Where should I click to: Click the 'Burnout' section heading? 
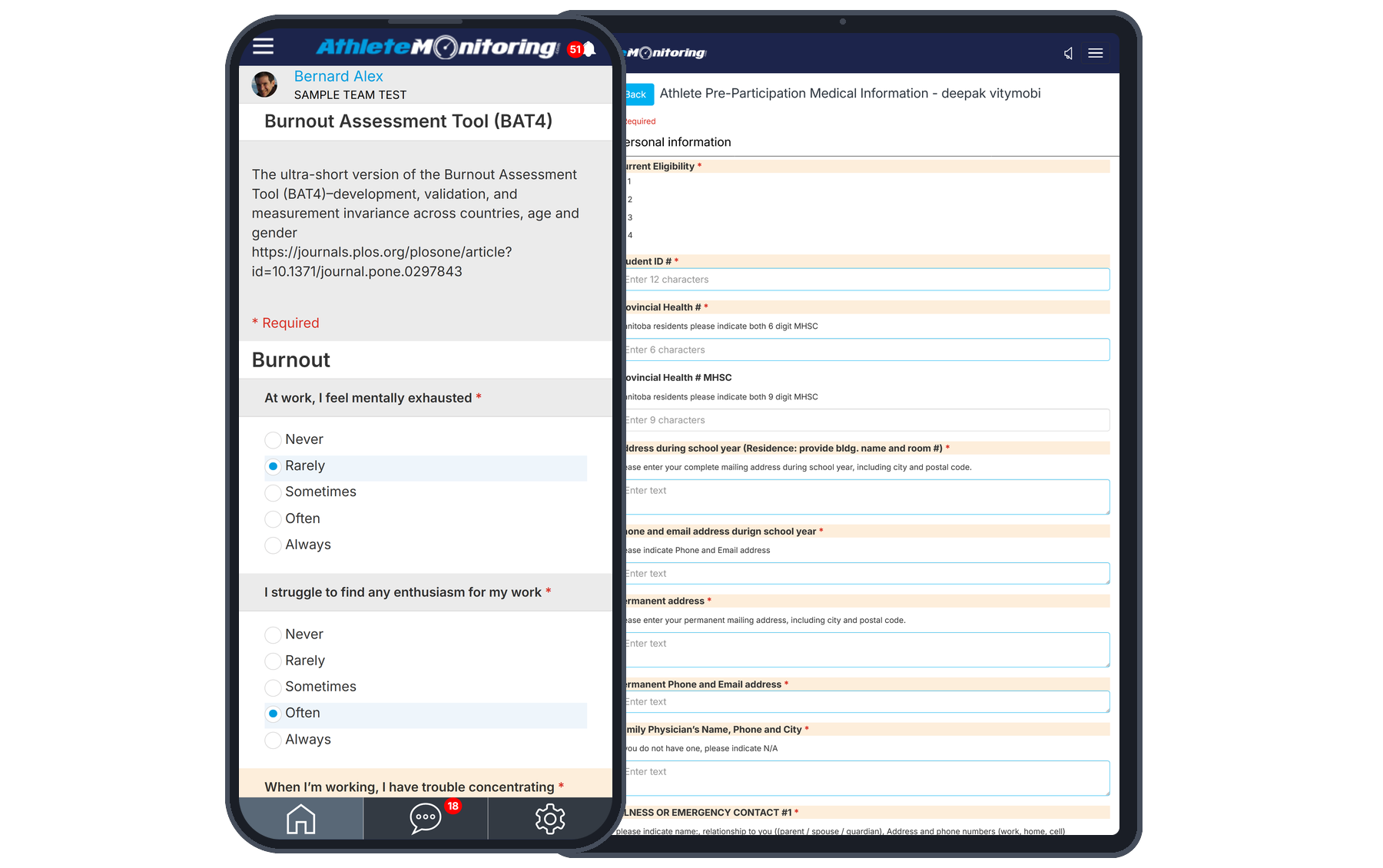[x=291, y=360]
